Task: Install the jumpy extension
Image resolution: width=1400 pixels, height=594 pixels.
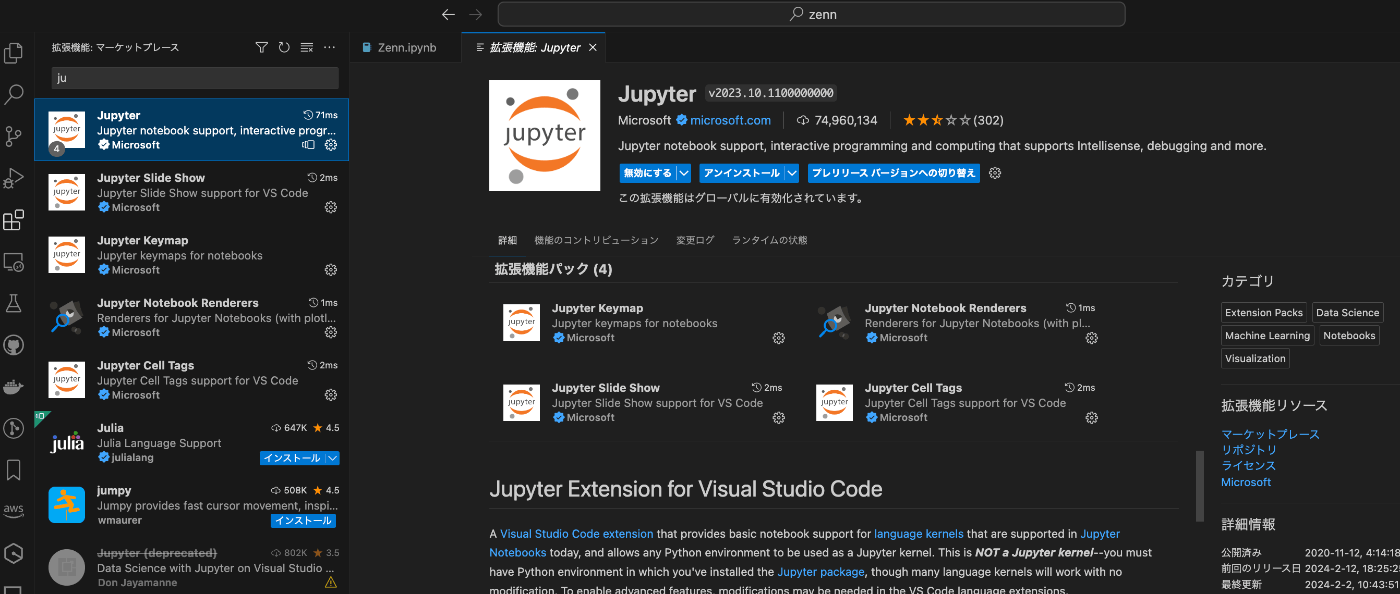Action: [303, 521]
